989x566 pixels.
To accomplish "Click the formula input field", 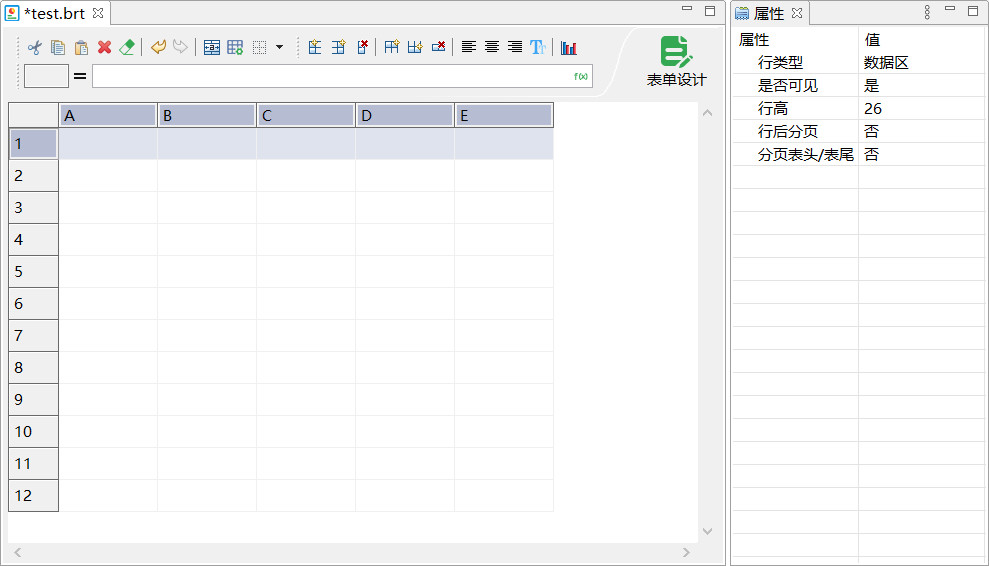I will click(x=342, y=76).
